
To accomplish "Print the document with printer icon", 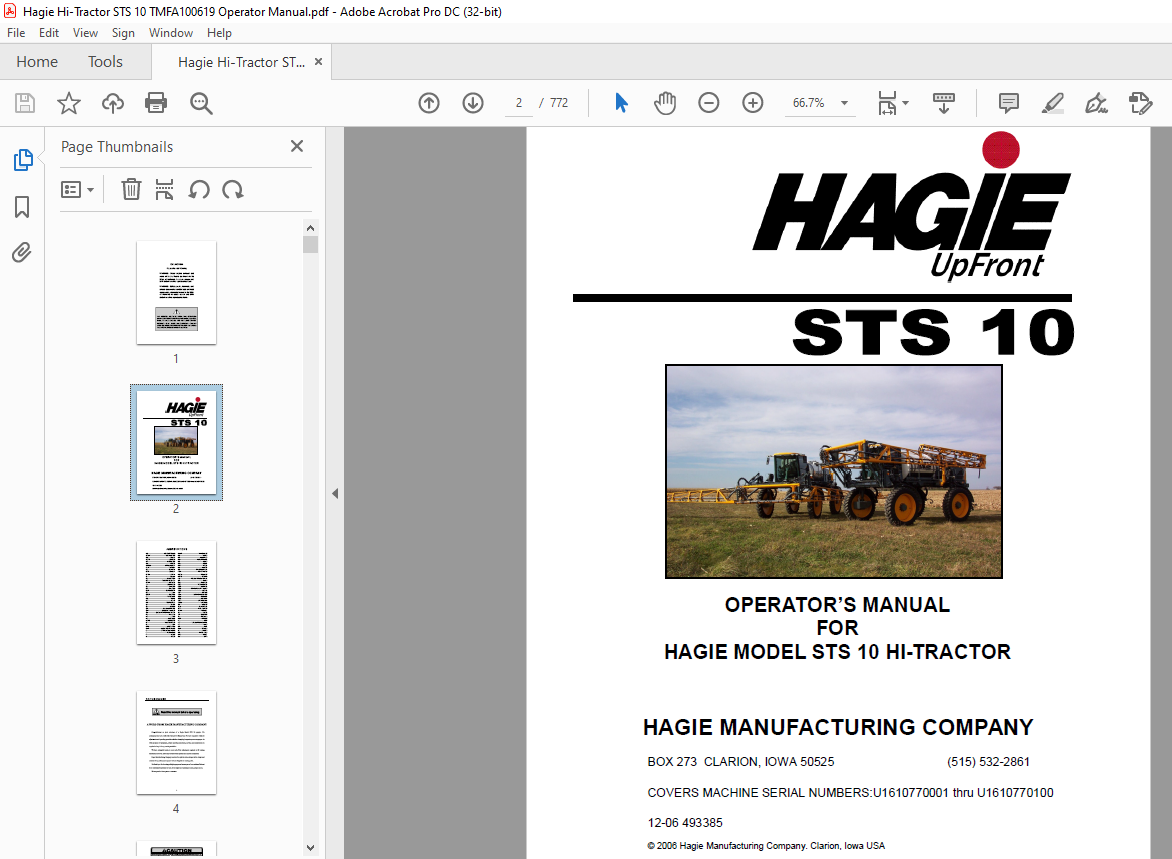I will (x=156, y=103).
